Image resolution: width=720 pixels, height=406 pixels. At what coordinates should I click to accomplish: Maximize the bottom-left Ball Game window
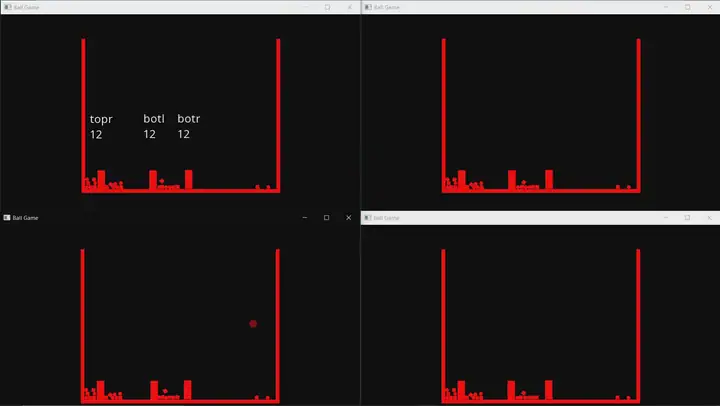click(326, 218)
